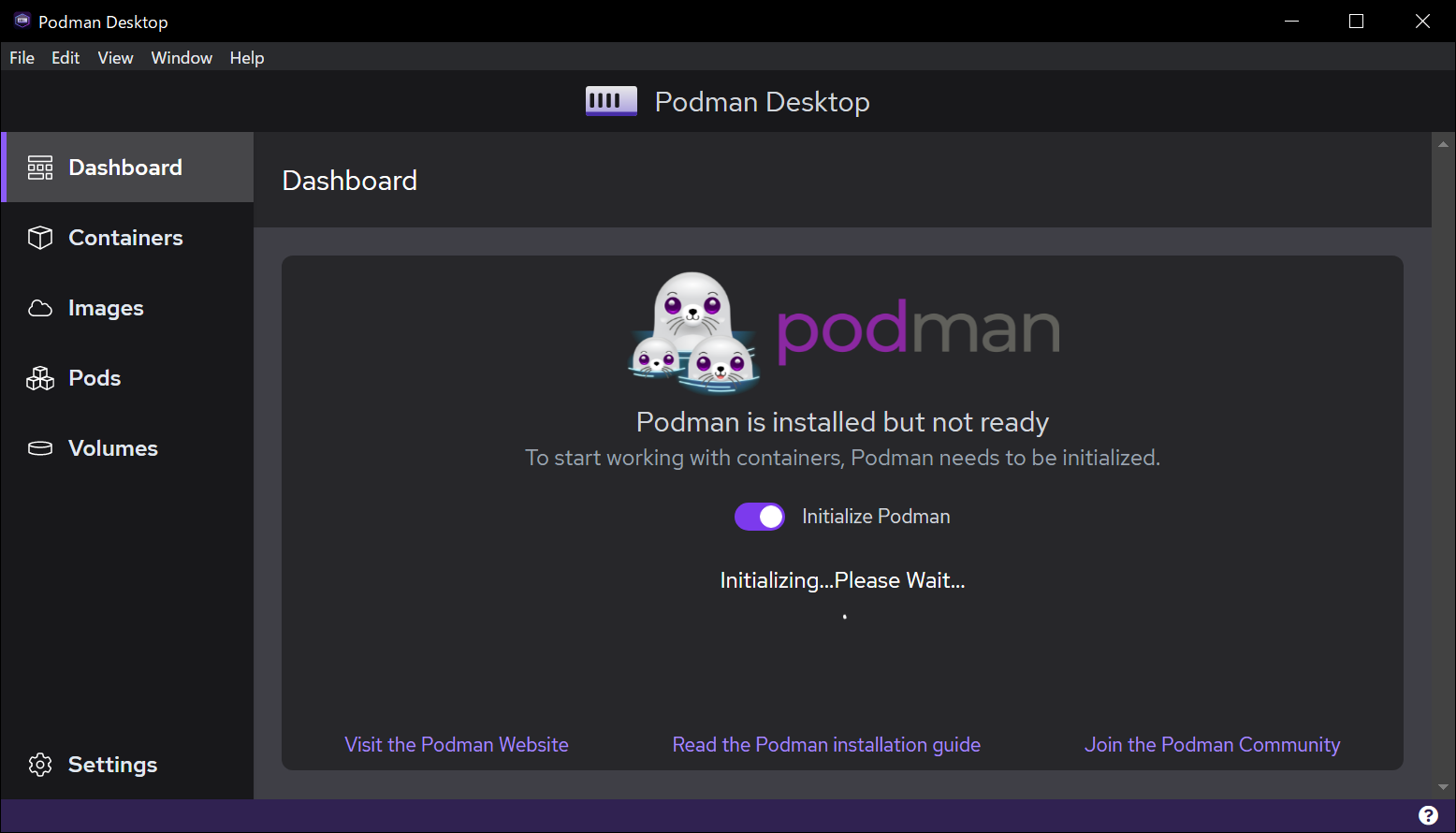Follow Join the Podman Community link
The image size is (1456, 833).
click(x=1212, y=745)
